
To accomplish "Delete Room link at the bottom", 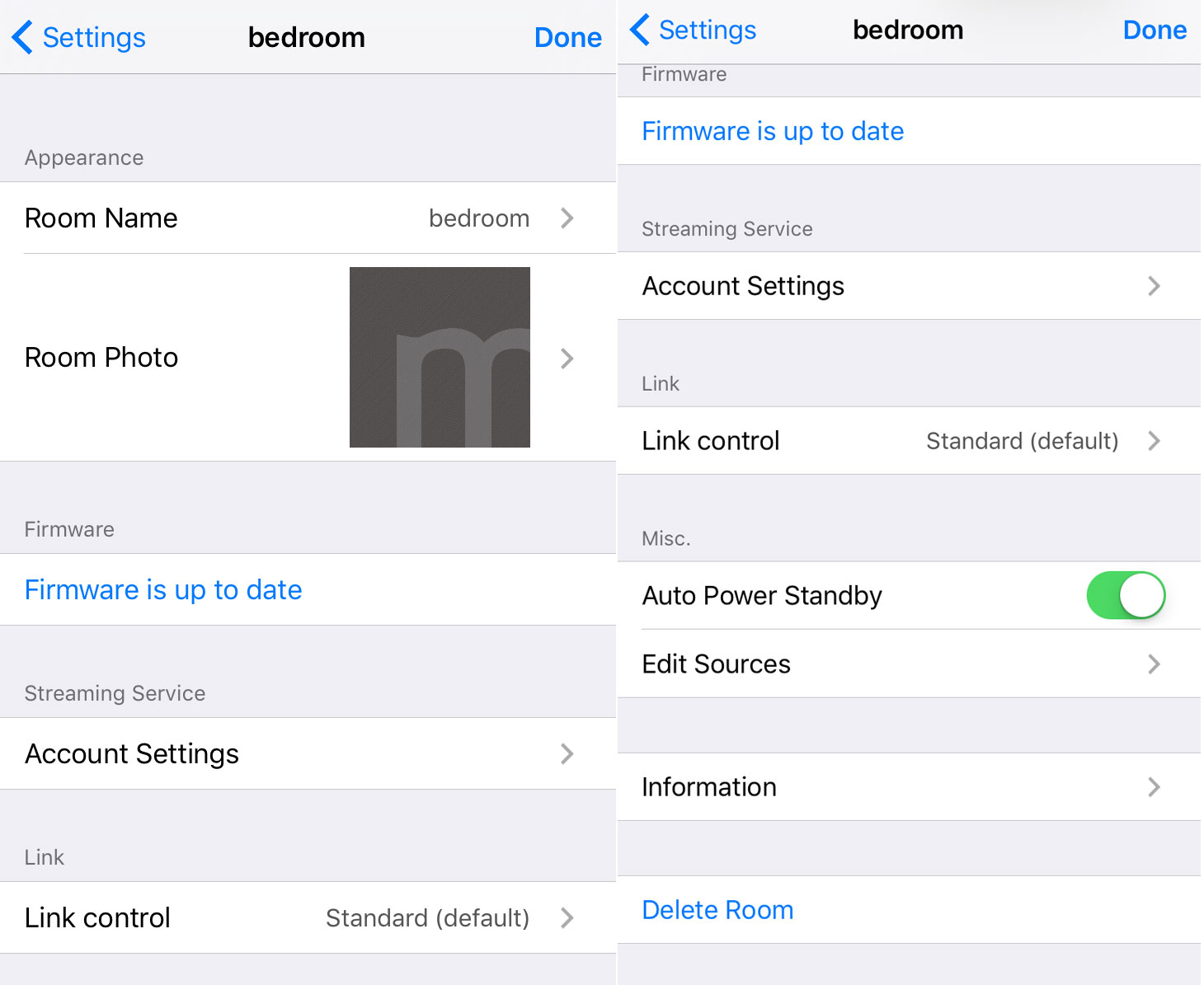I will coord(717,910).
